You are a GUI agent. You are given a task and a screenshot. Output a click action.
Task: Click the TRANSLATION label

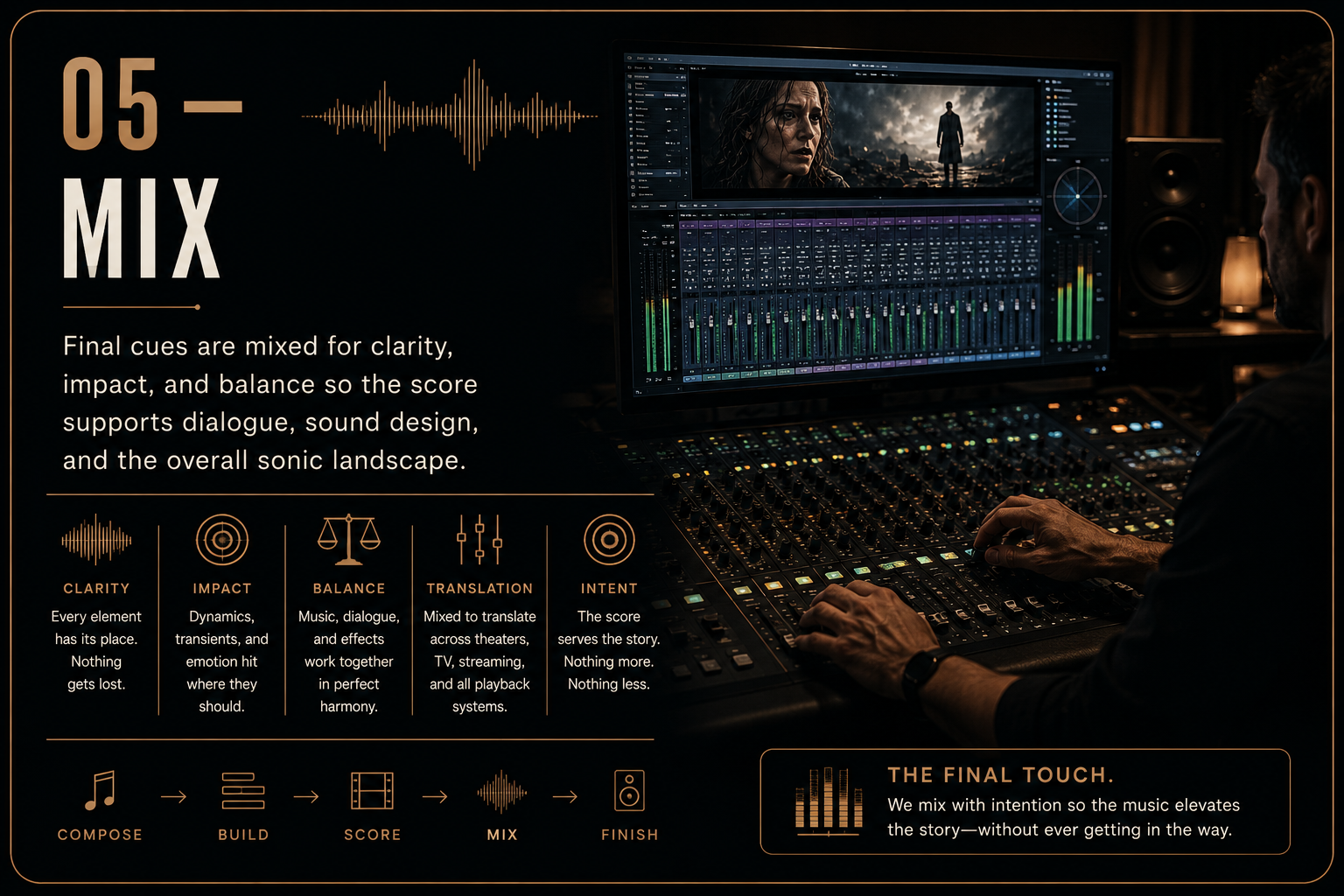tap(479, 589)
